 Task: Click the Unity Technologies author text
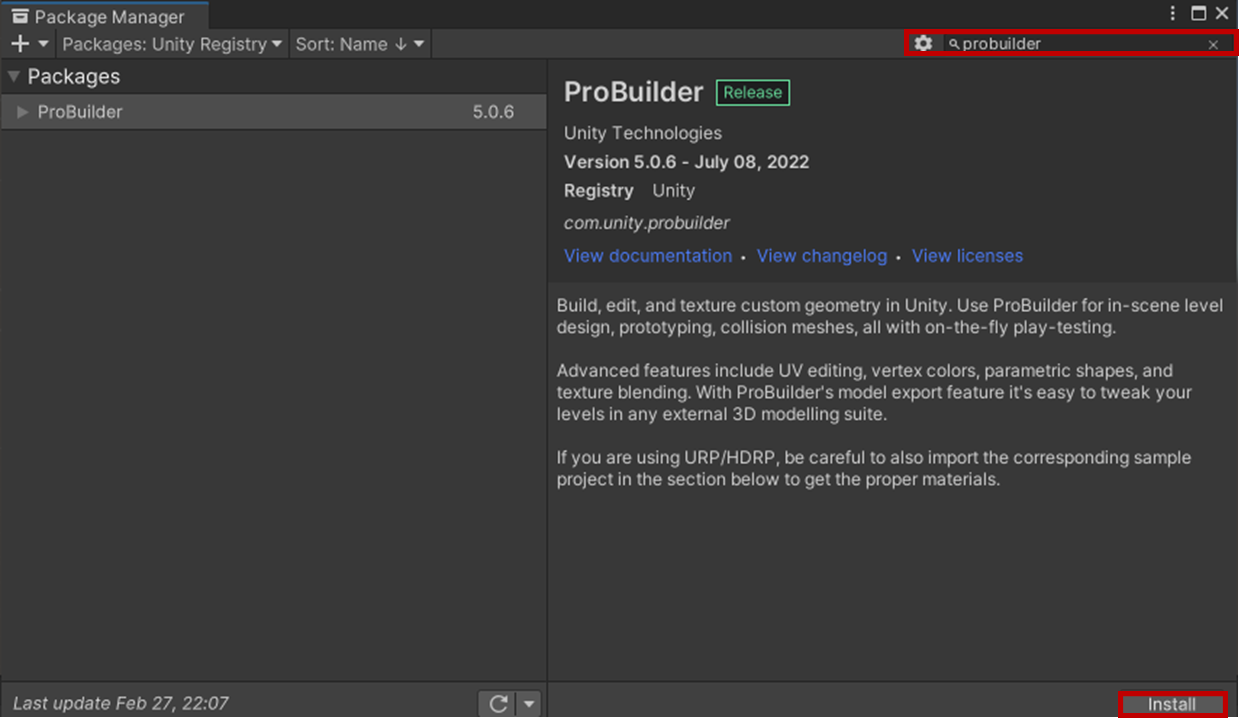(643, 133)
